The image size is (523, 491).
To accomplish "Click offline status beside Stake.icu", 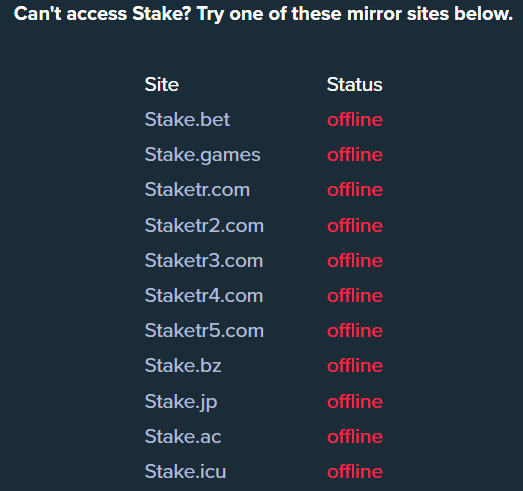I will [355, 472].
